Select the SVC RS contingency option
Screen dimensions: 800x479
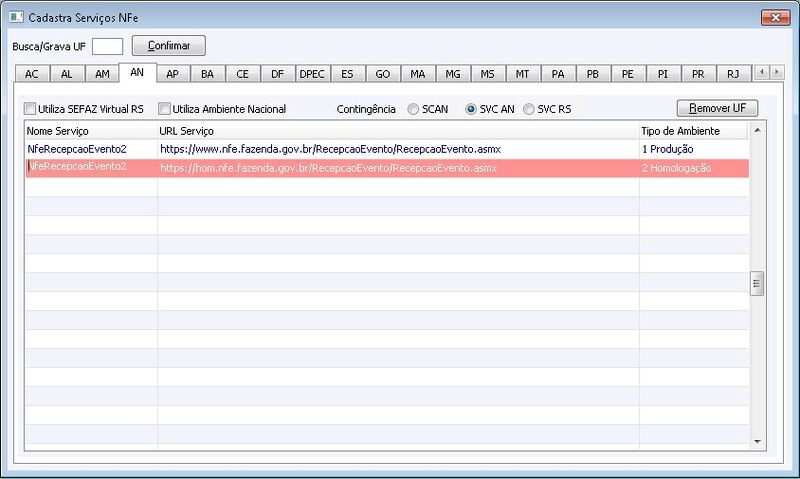pos(529,109)
